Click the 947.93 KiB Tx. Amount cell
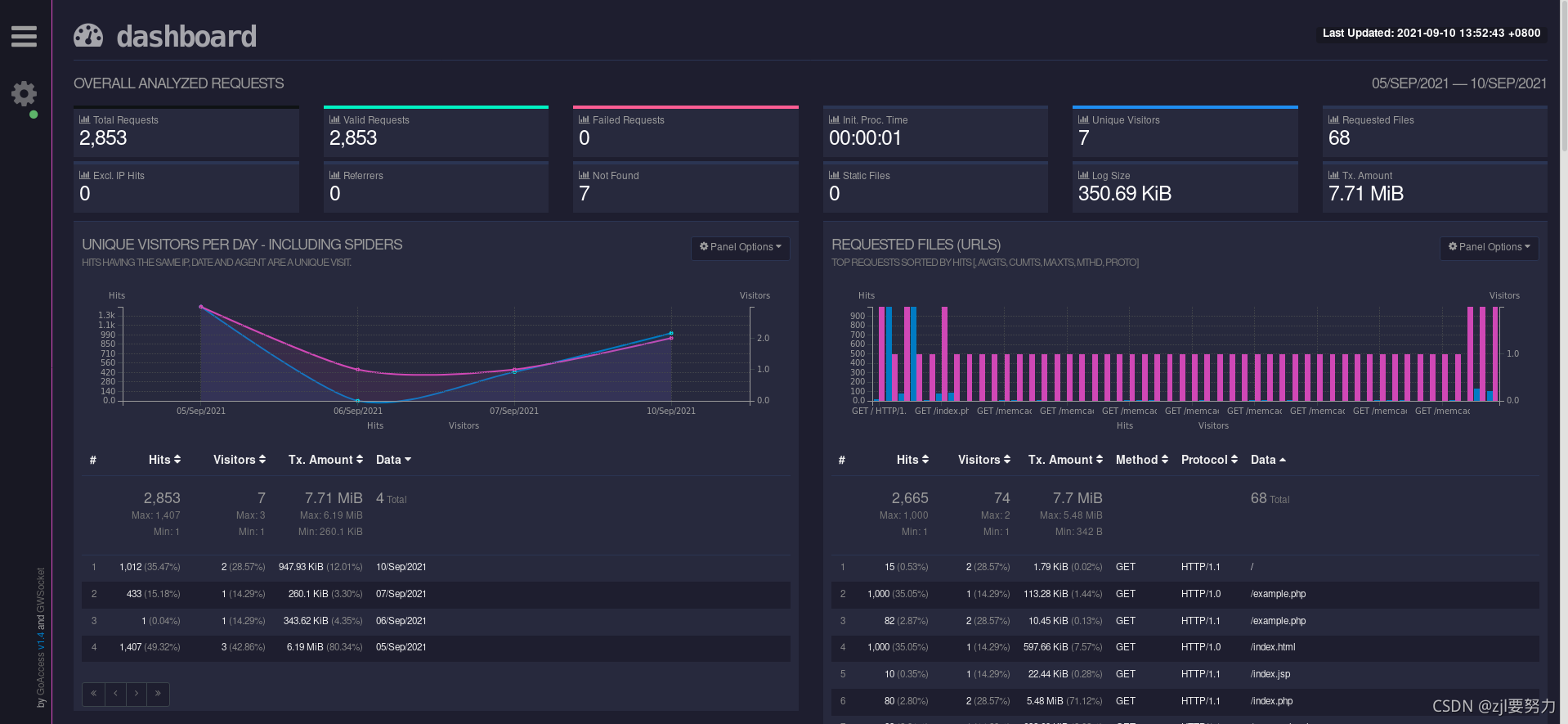The image size is (1568, 724). coord(320,567)
